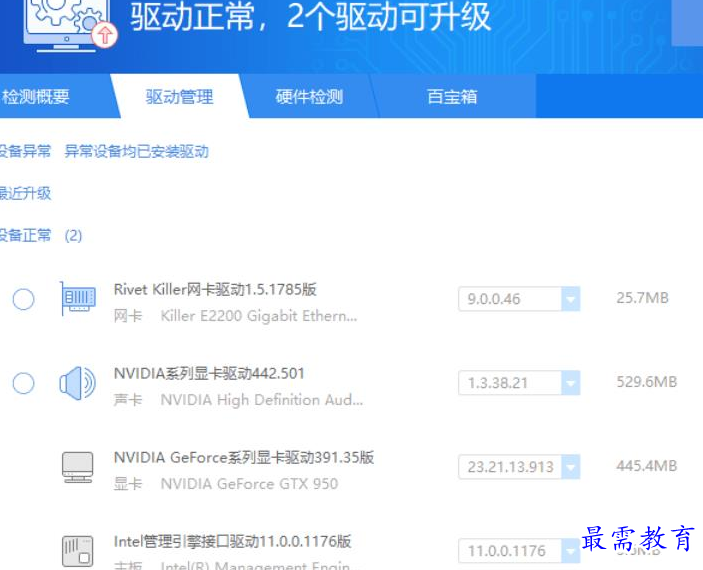The image size is (703, 570).
Task: Click the driver upgrade monitor icon in header
Action: pyautogui.click(x=70, y=26)
